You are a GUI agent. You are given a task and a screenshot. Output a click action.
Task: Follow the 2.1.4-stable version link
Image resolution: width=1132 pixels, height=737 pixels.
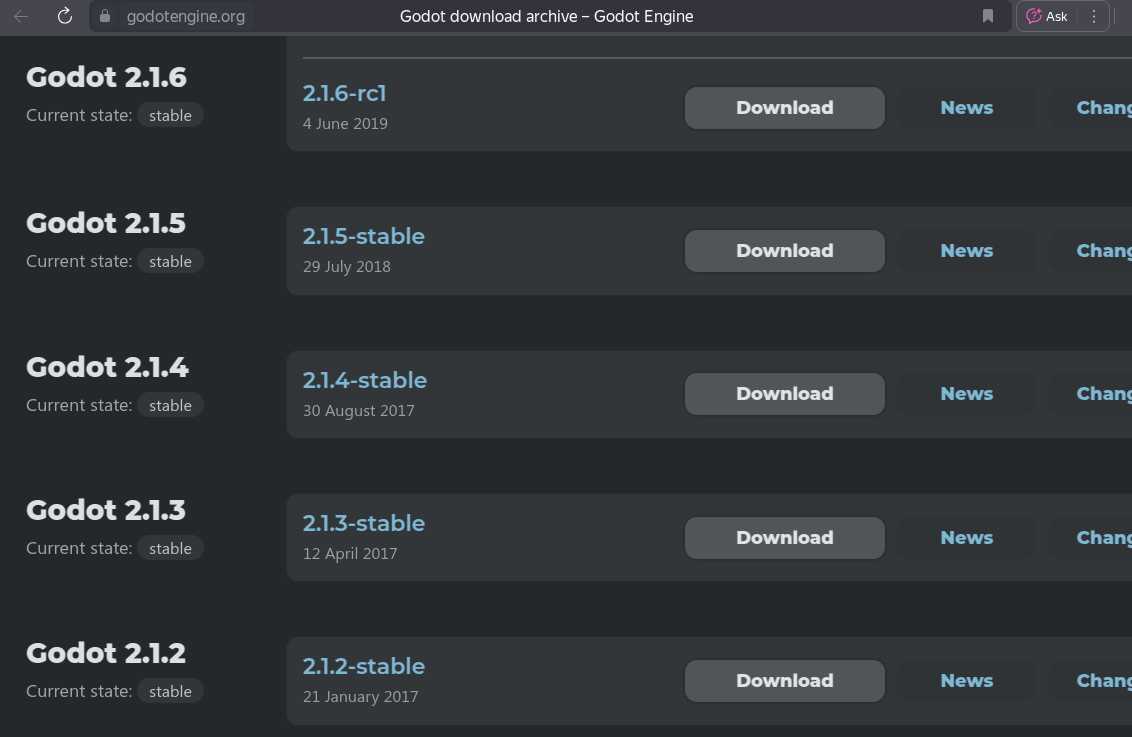tap(364, 381)
